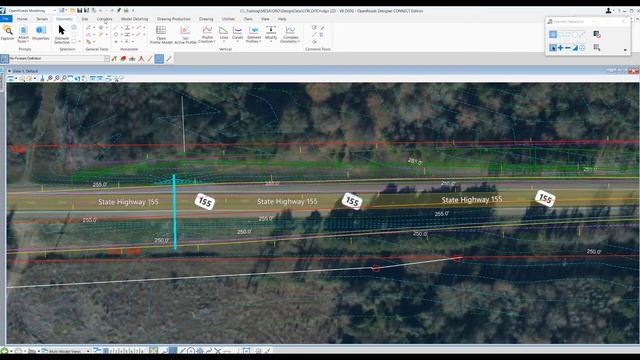The image size is (640, 360).
Task: Switch to the Utilities ribbon tab
Action: click(228, 19)
